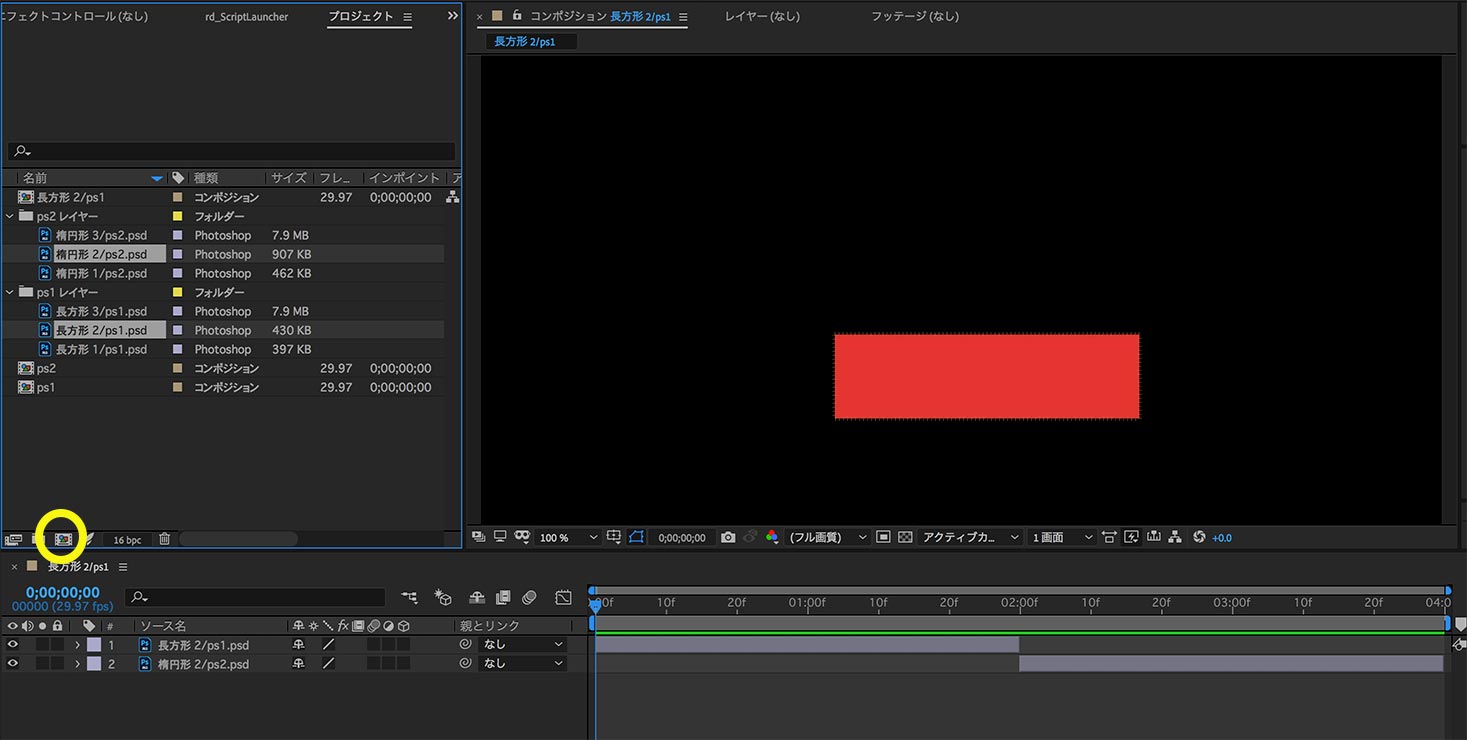Viewport: 1467px width, 740px height.
Task: Toggle visibility of 楕円形 2/ps2.psd layer
Action: 13,664
